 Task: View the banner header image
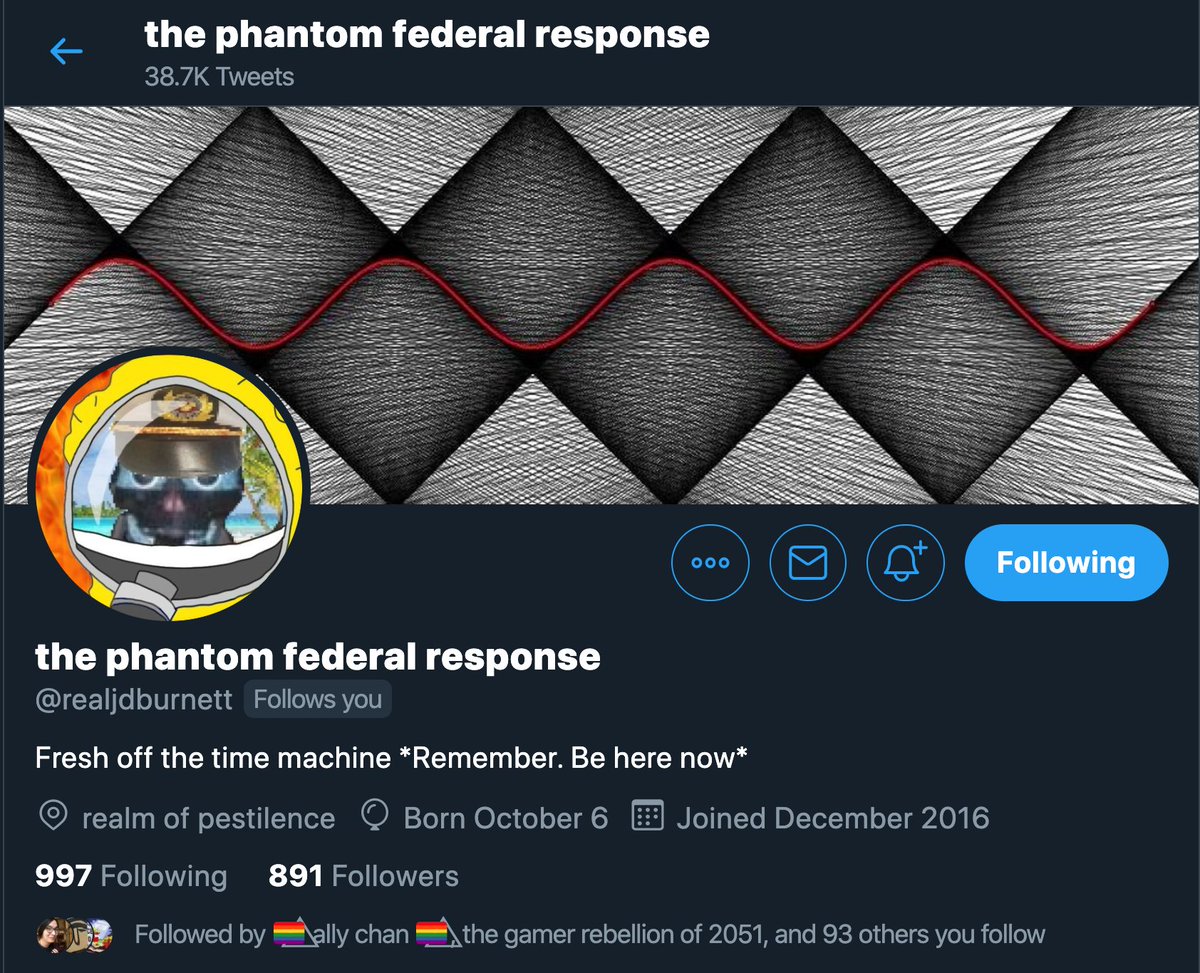(600, 305)
